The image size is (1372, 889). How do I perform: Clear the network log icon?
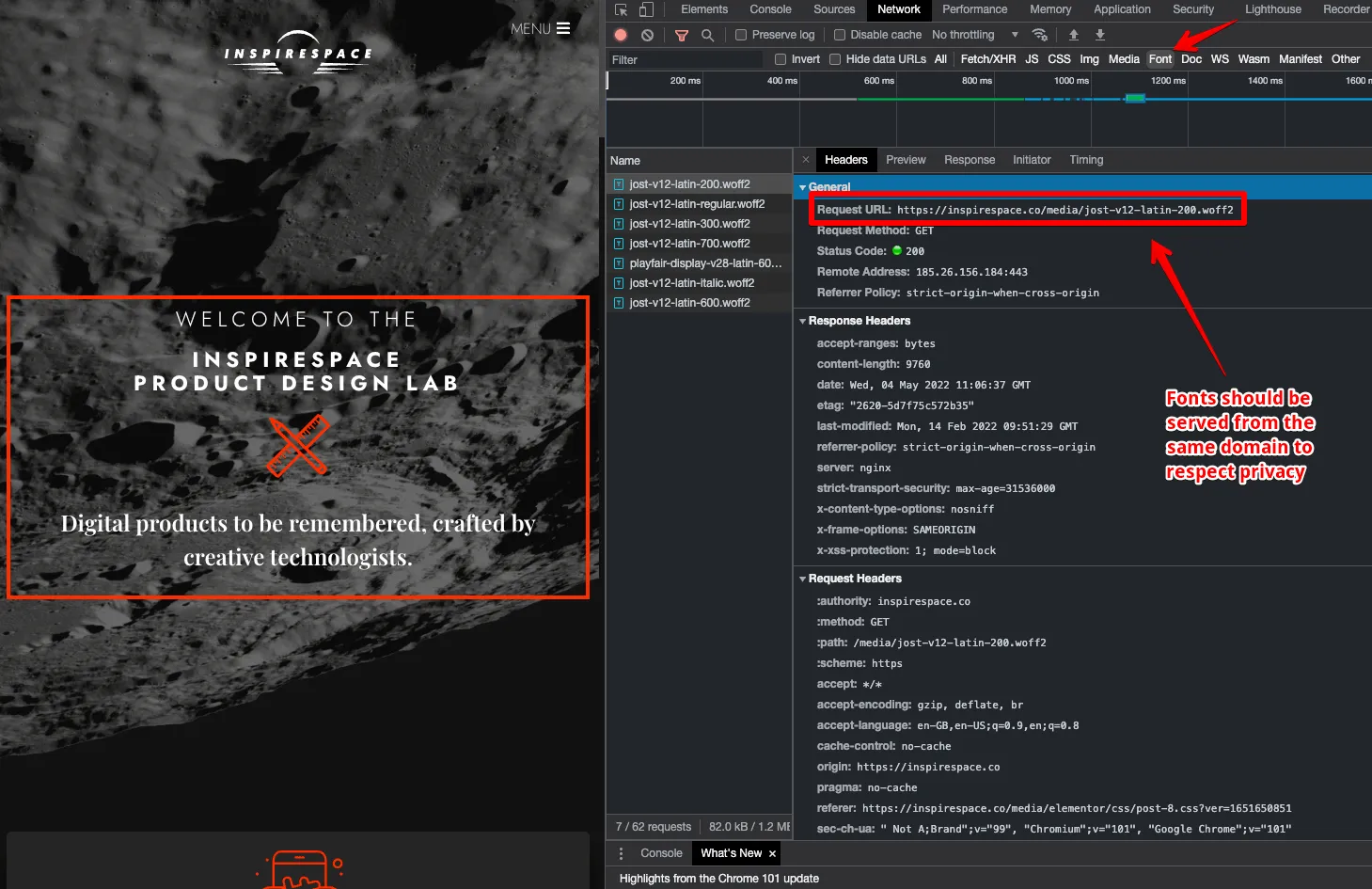647,35
